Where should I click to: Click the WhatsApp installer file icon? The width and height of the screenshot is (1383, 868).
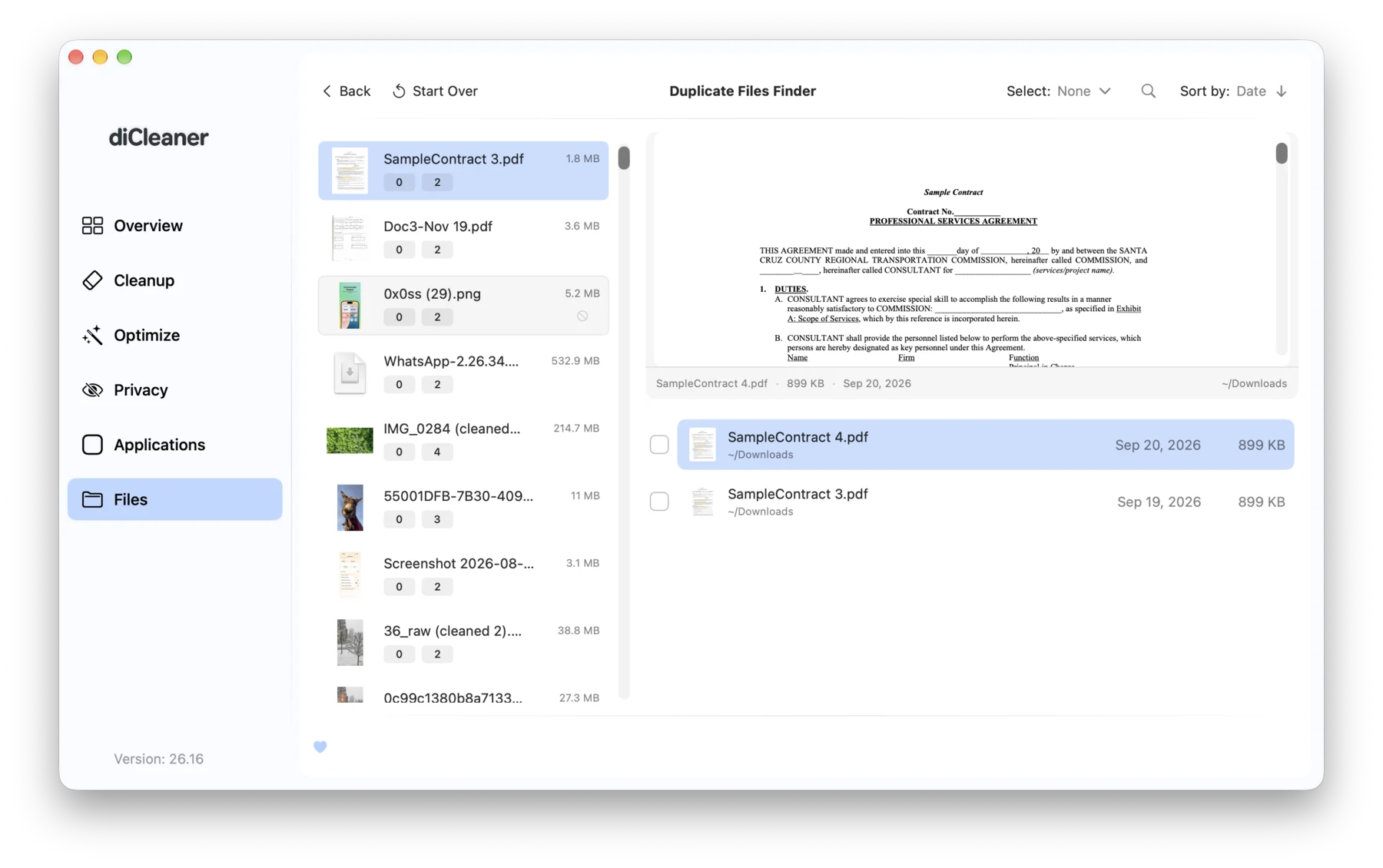(x=350, y=373)
